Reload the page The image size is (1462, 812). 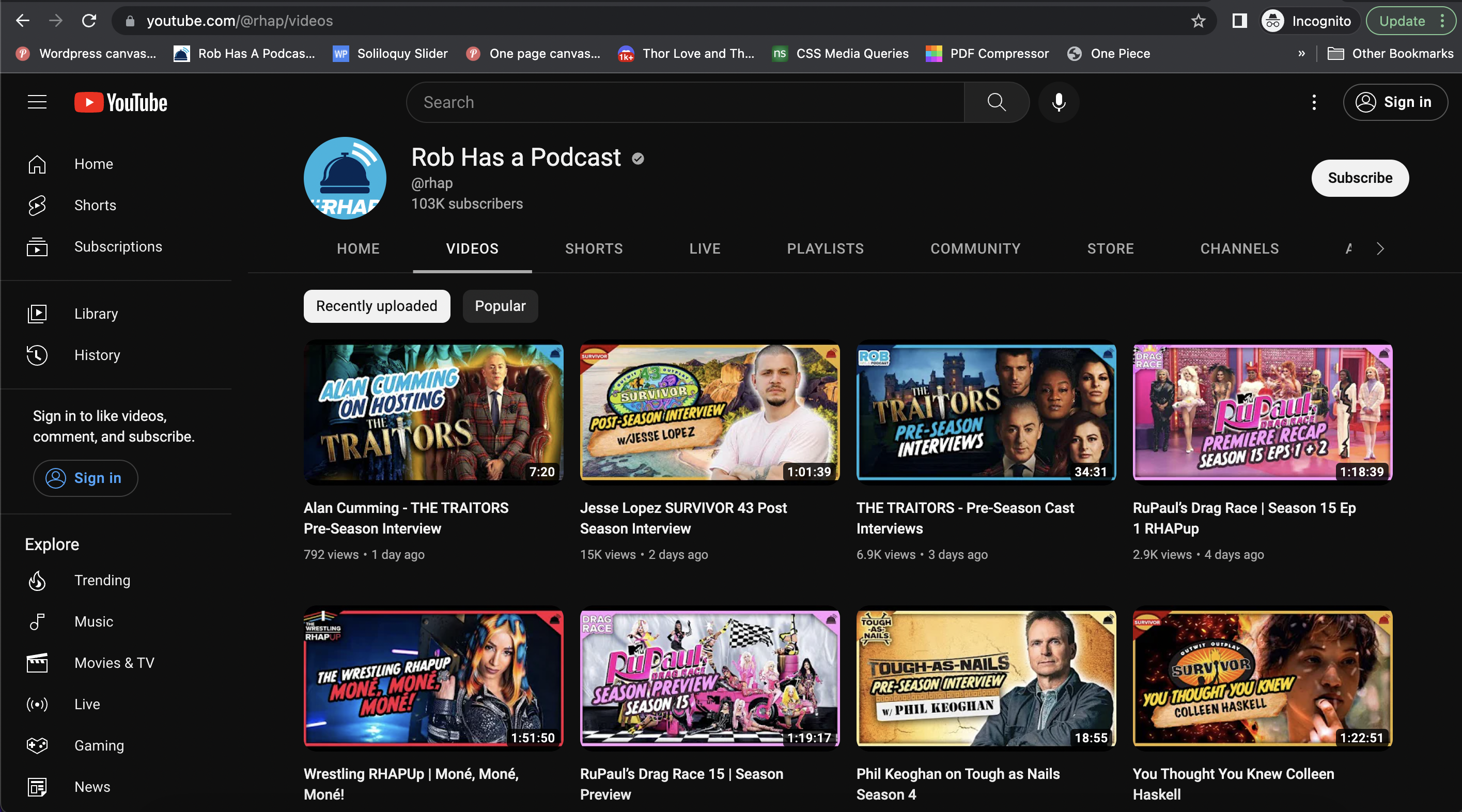[x=89, y=21]
